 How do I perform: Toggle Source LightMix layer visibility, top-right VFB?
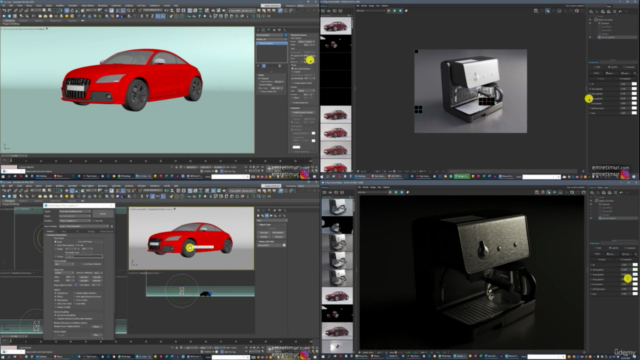coord(590,37)
